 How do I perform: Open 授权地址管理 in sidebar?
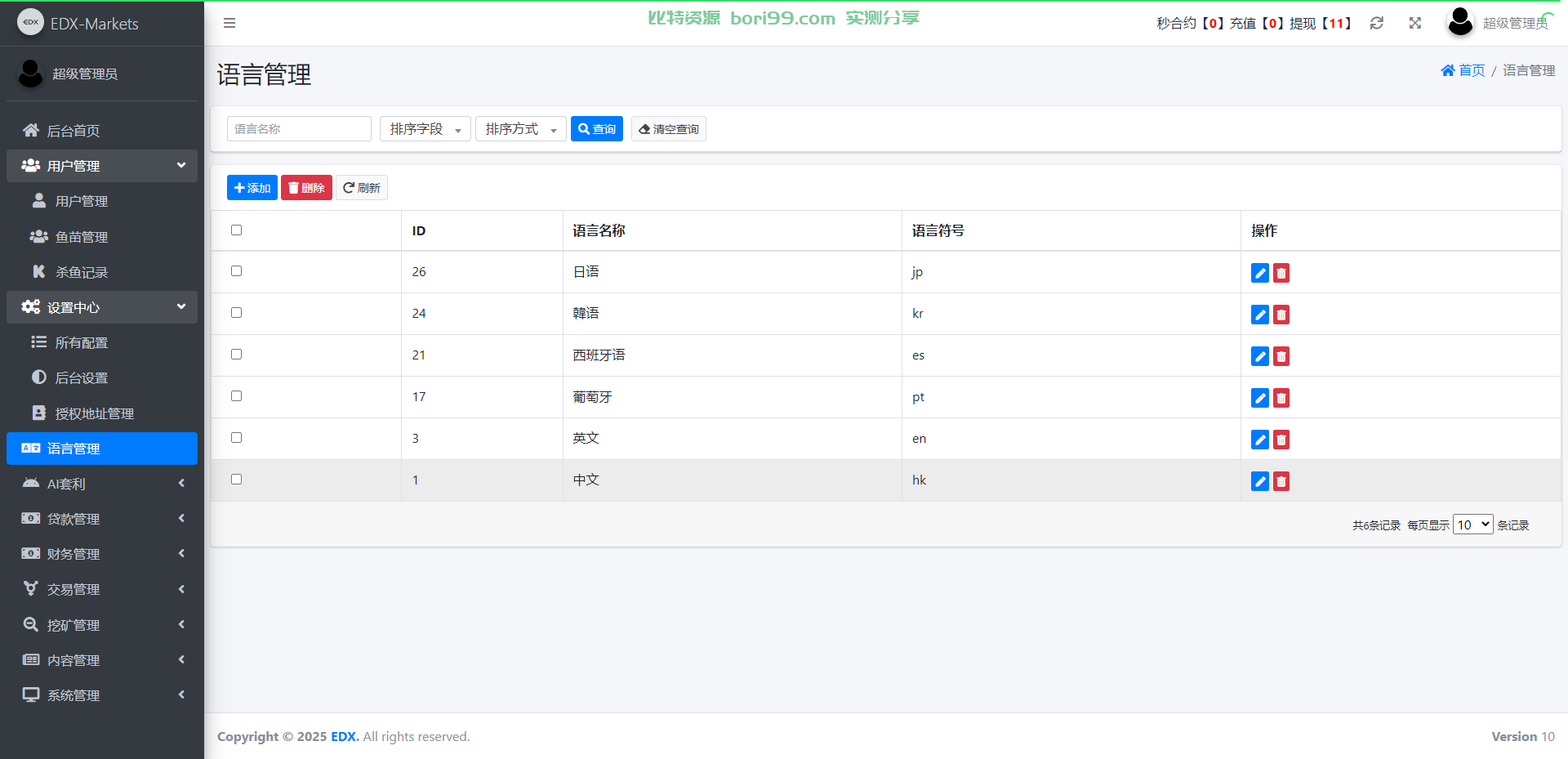(102, 413)
